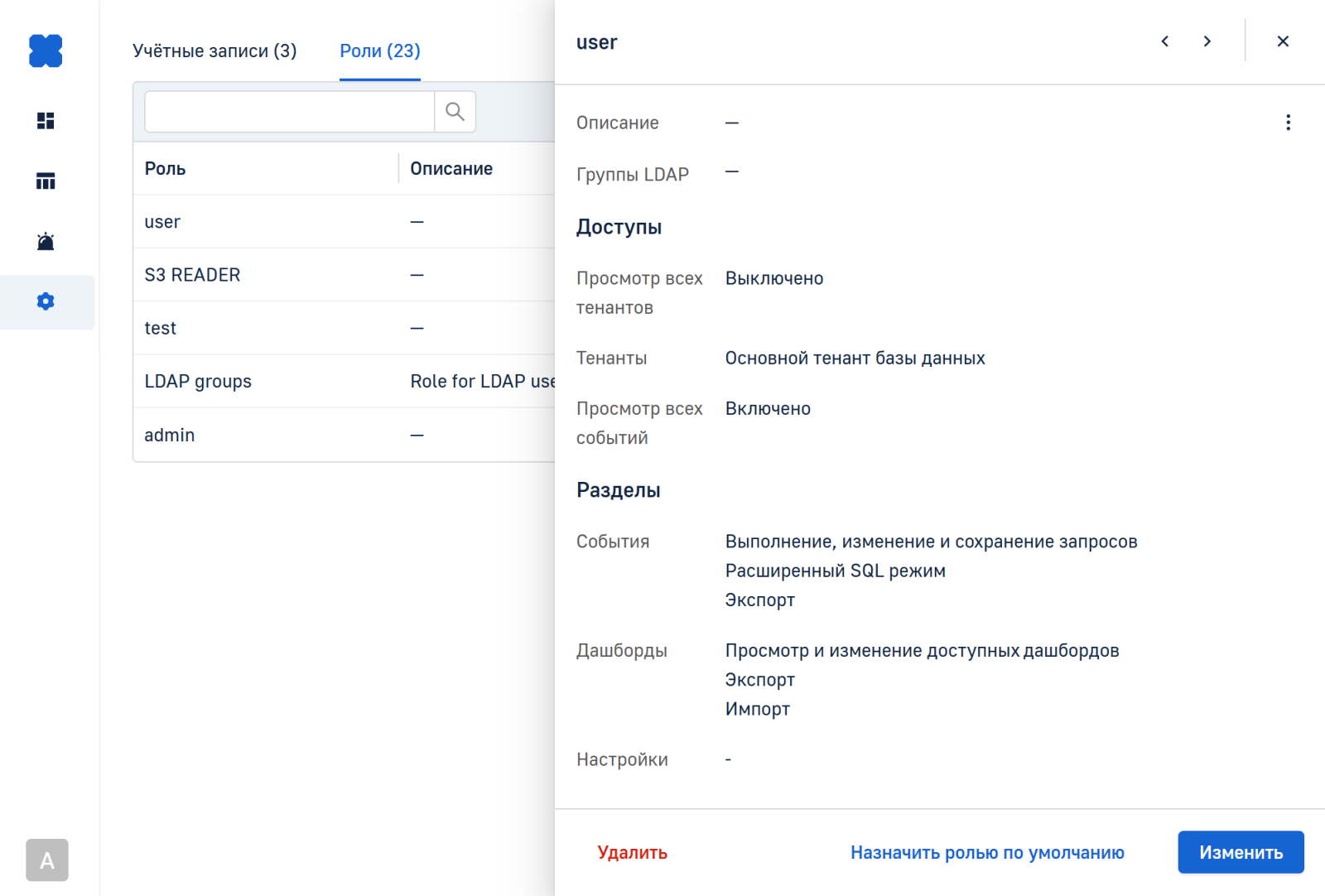
Task: Click the search magnifier icon
Action: (455, 112)
